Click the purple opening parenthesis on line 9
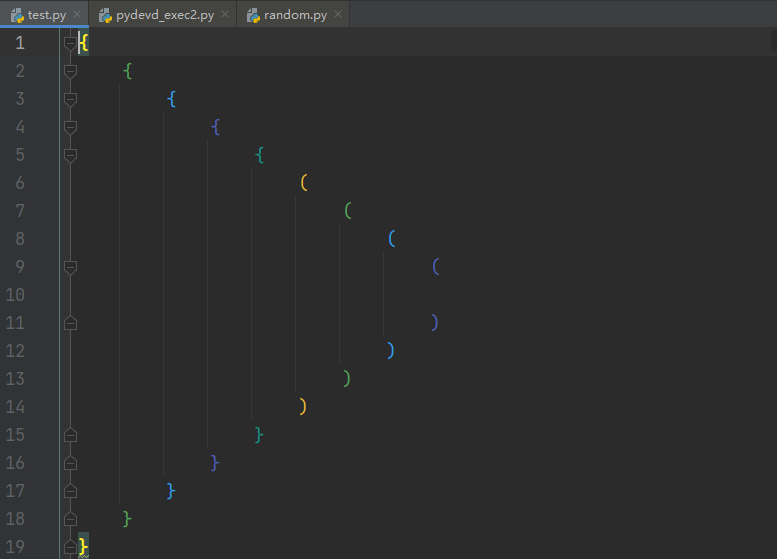The image size is (777, 559). click(436, 267)
